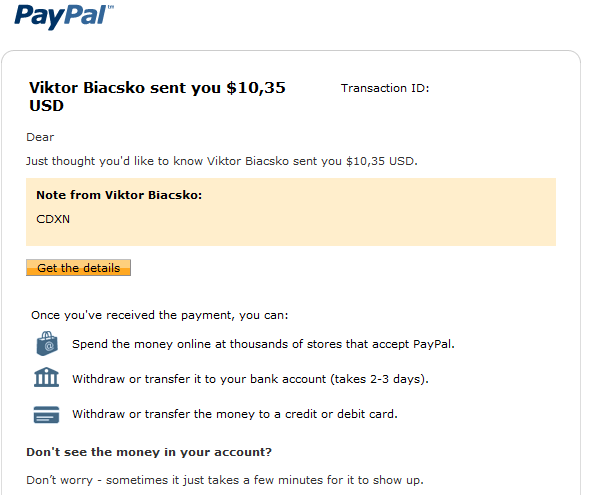Click the Transaction ID label
Image resolution: width=591 pixels, height=495 pixels.
[x=385, y=88]
